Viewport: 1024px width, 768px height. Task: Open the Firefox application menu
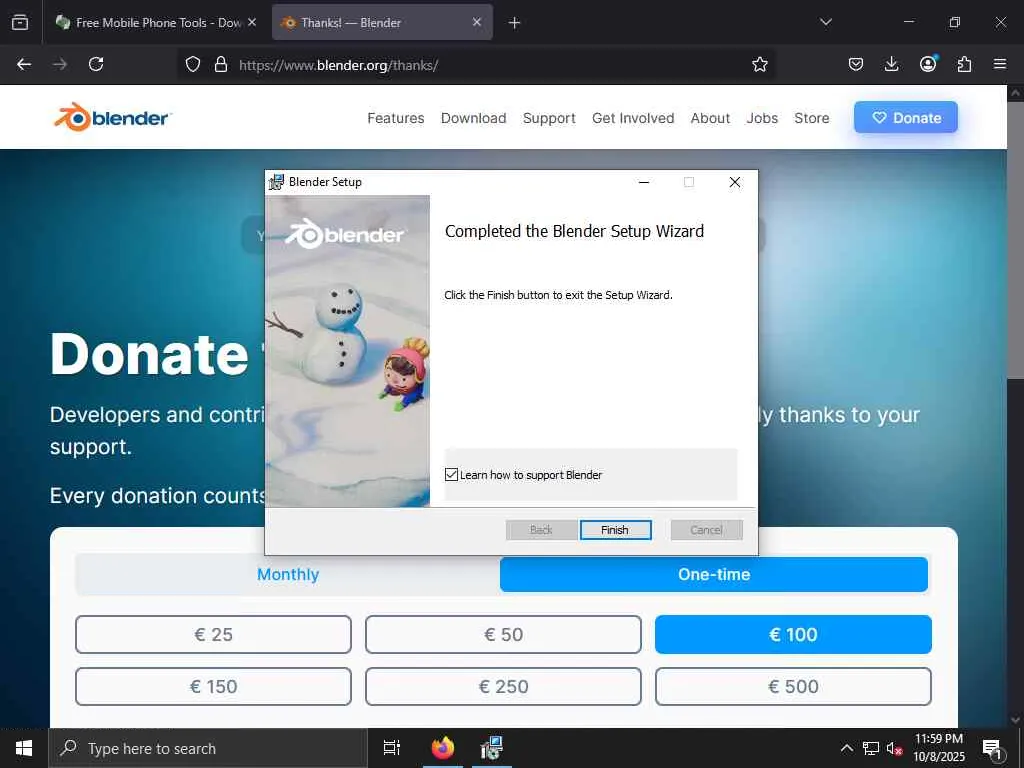[x=1000, y=64]
